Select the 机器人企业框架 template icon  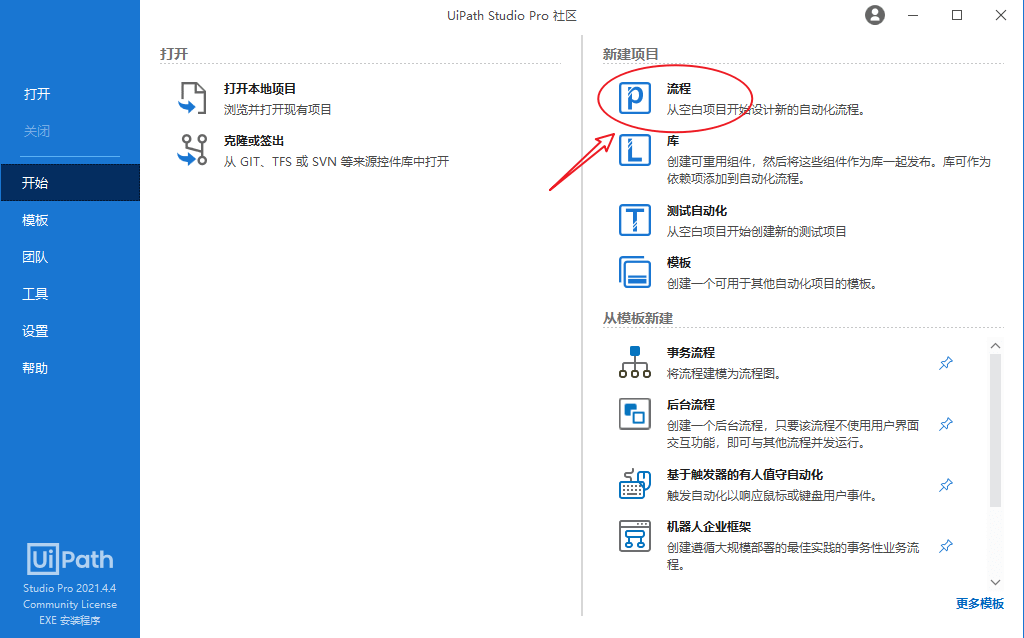pyautogui.click(x=635, y=536)
